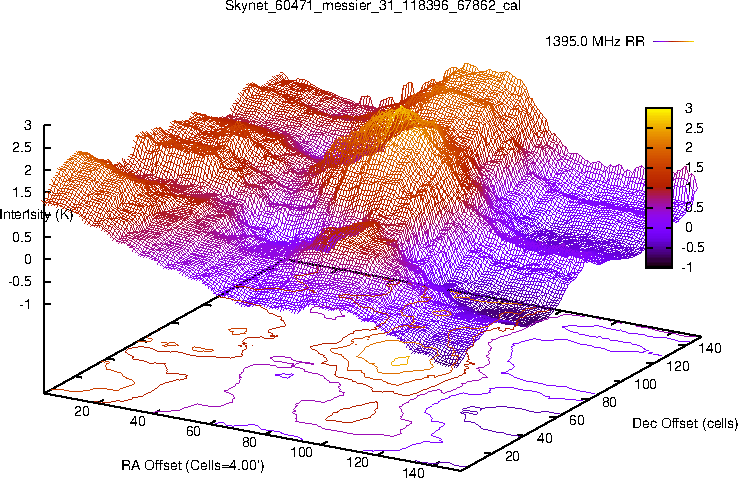This screenshot has height=478, width=738.
Task: Select the RA Offset tick label 100
Action: point(301,453)
